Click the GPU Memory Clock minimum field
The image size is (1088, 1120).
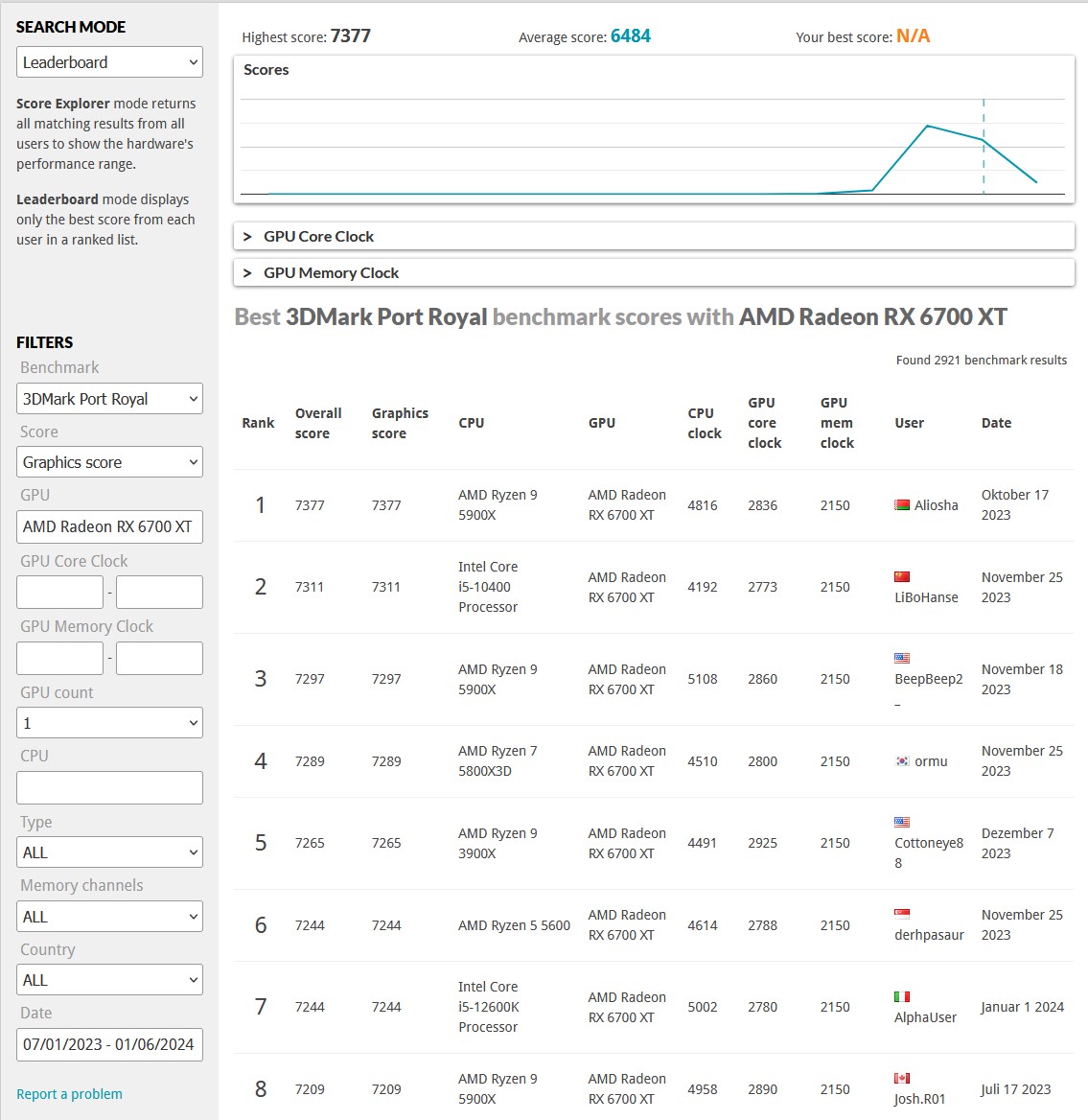point(60,658)
